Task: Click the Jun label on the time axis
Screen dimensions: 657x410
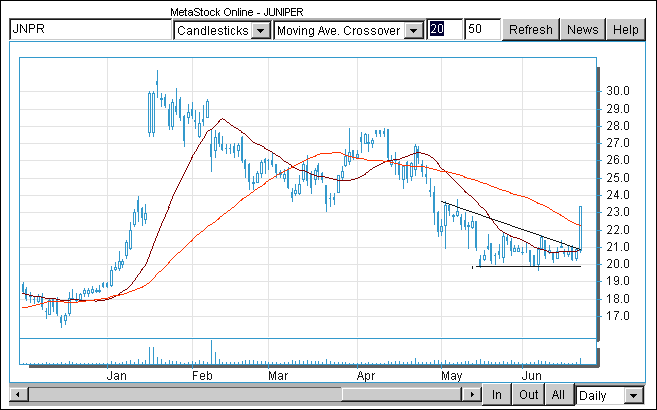Action: [531, 375]
